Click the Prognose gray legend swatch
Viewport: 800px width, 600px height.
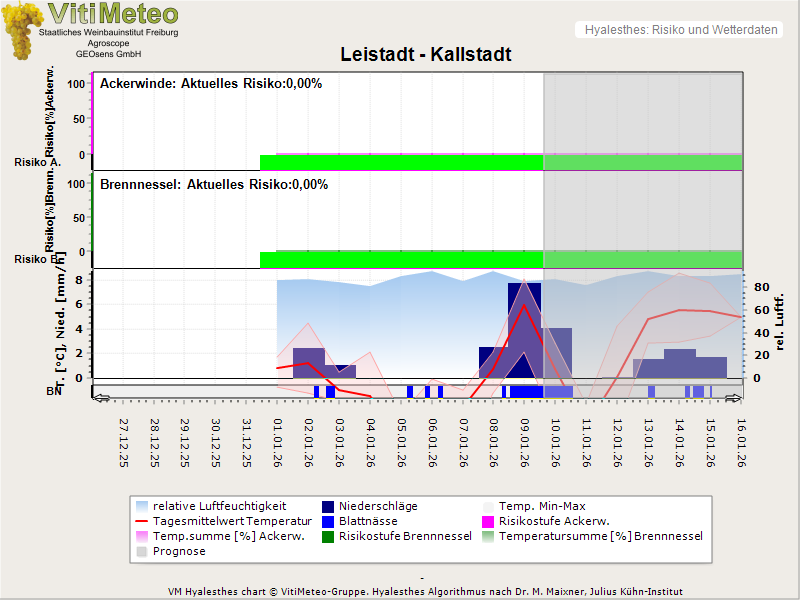point(143,551)
